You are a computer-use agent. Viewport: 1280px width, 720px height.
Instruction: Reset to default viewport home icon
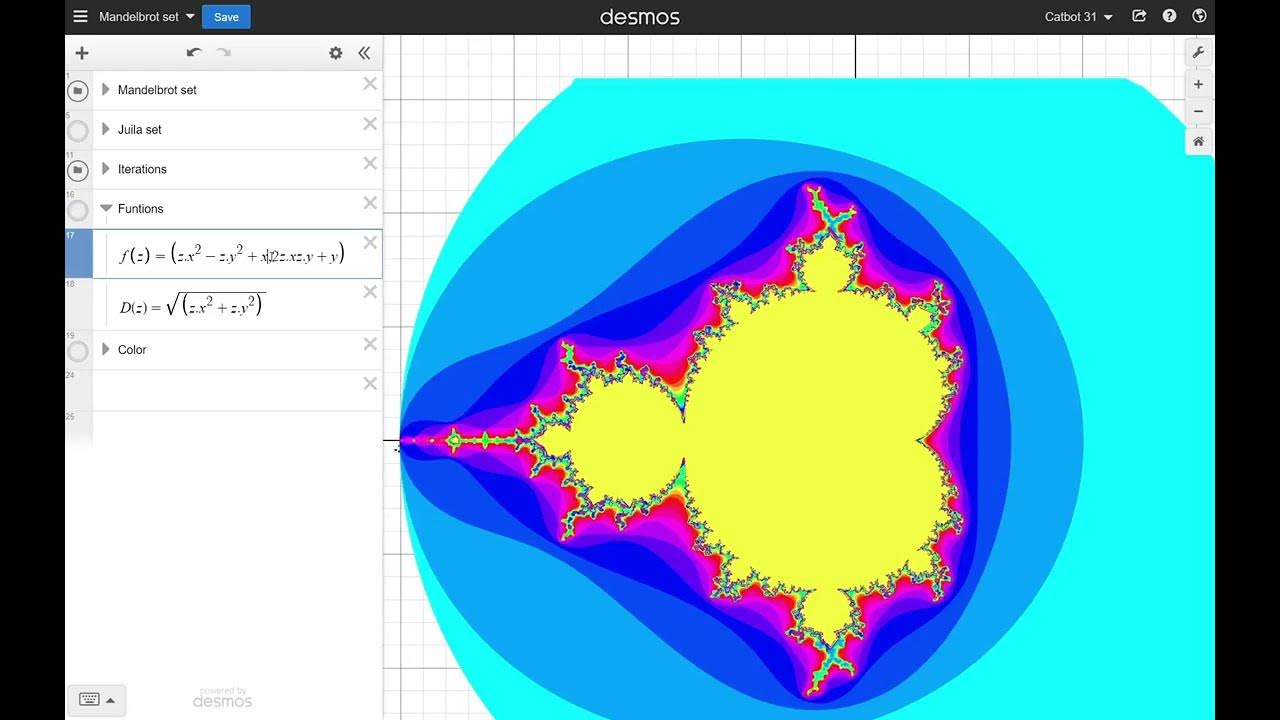click(1198, 142)
